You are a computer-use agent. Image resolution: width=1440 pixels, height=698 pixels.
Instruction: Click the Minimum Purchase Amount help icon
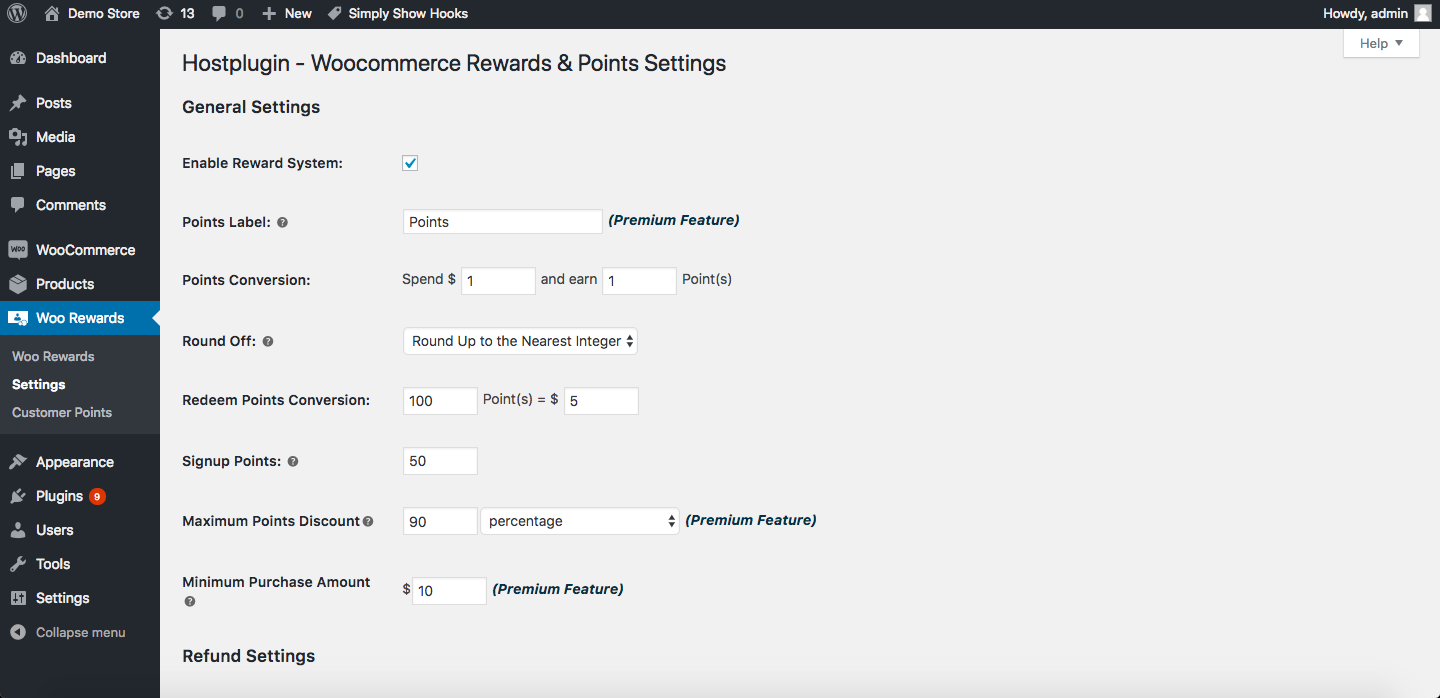[190, 602]
